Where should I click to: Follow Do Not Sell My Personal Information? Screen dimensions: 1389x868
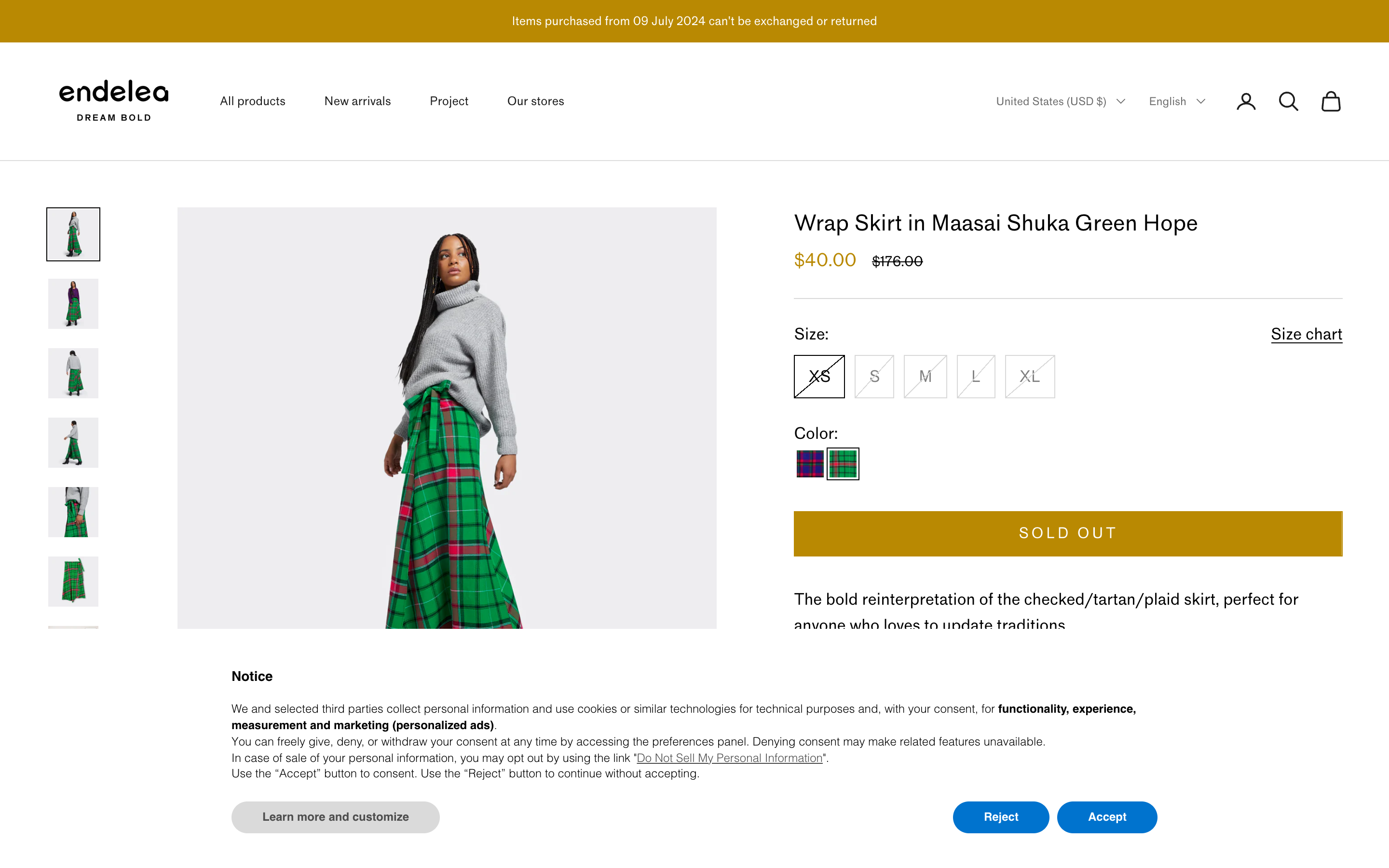point(730,758)
